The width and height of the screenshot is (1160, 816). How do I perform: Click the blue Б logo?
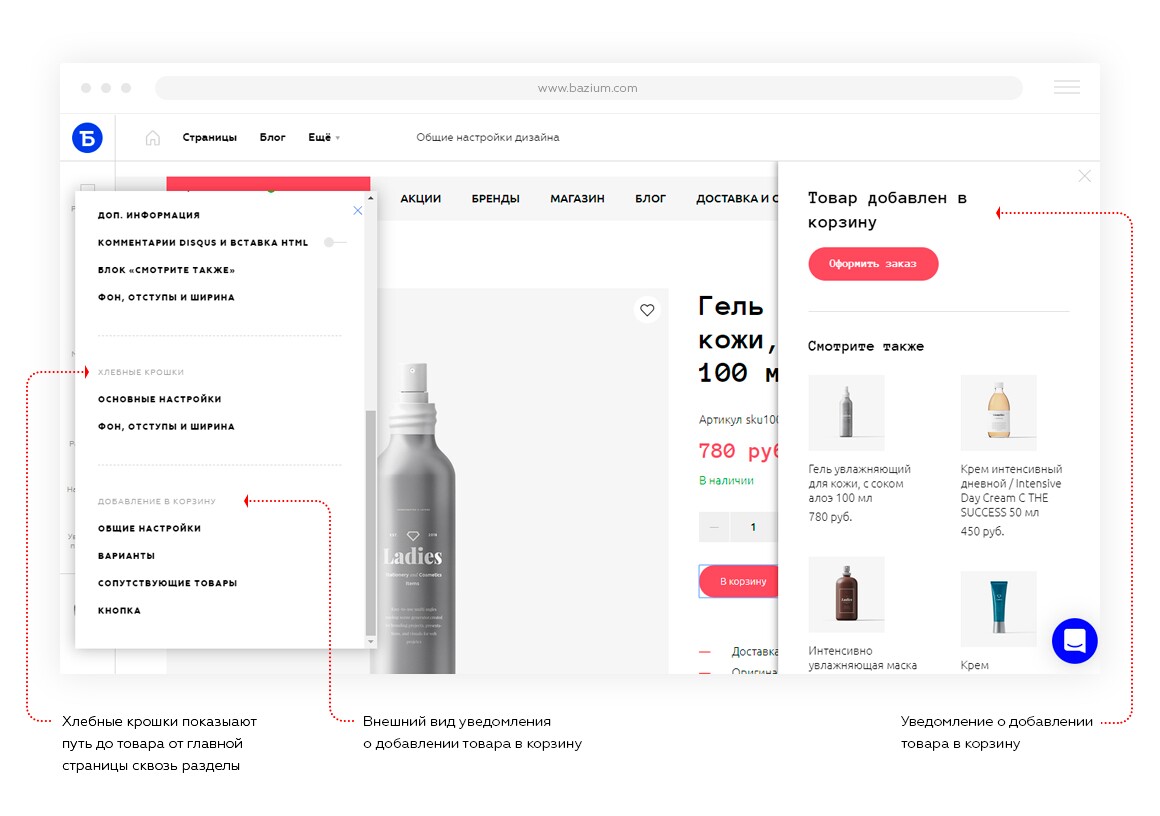pos(87,138)
